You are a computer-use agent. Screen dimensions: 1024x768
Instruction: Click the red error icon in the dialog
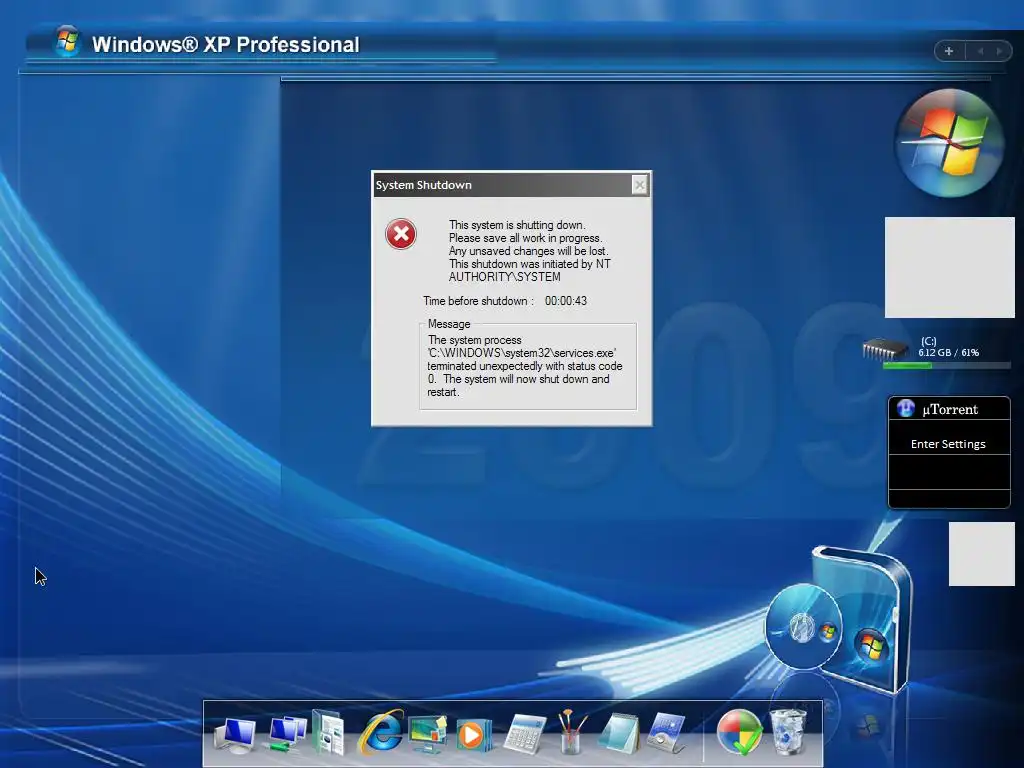pos(401,234)
